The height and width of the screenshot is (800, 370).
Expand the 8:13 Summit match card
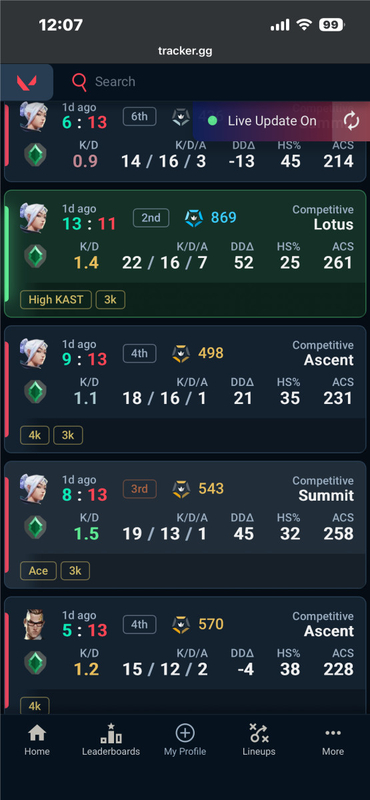pyautogui.click(x=185, y=525)
